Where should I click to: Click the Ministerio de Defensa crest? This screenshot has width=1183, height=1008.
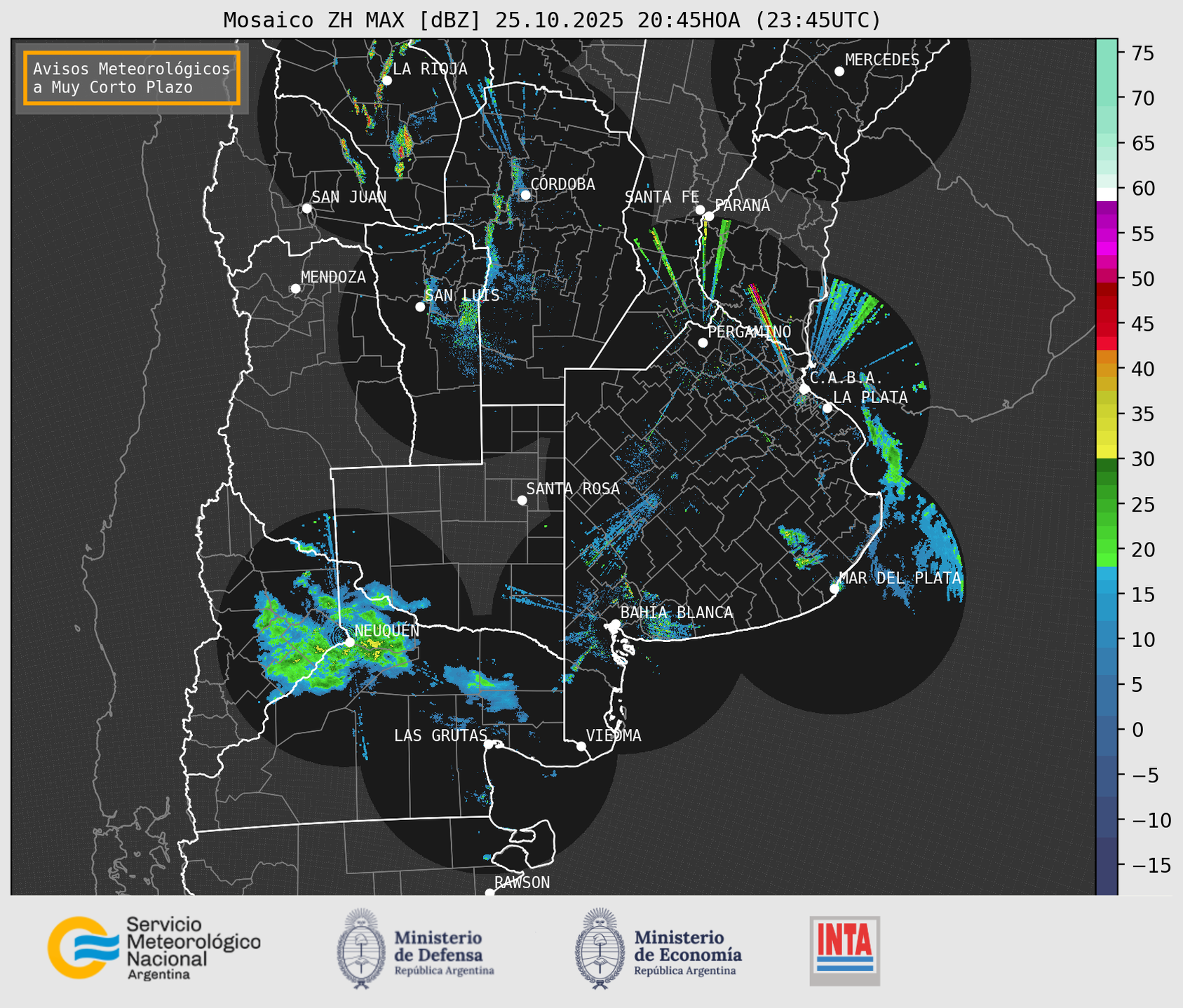pos(360,948)
